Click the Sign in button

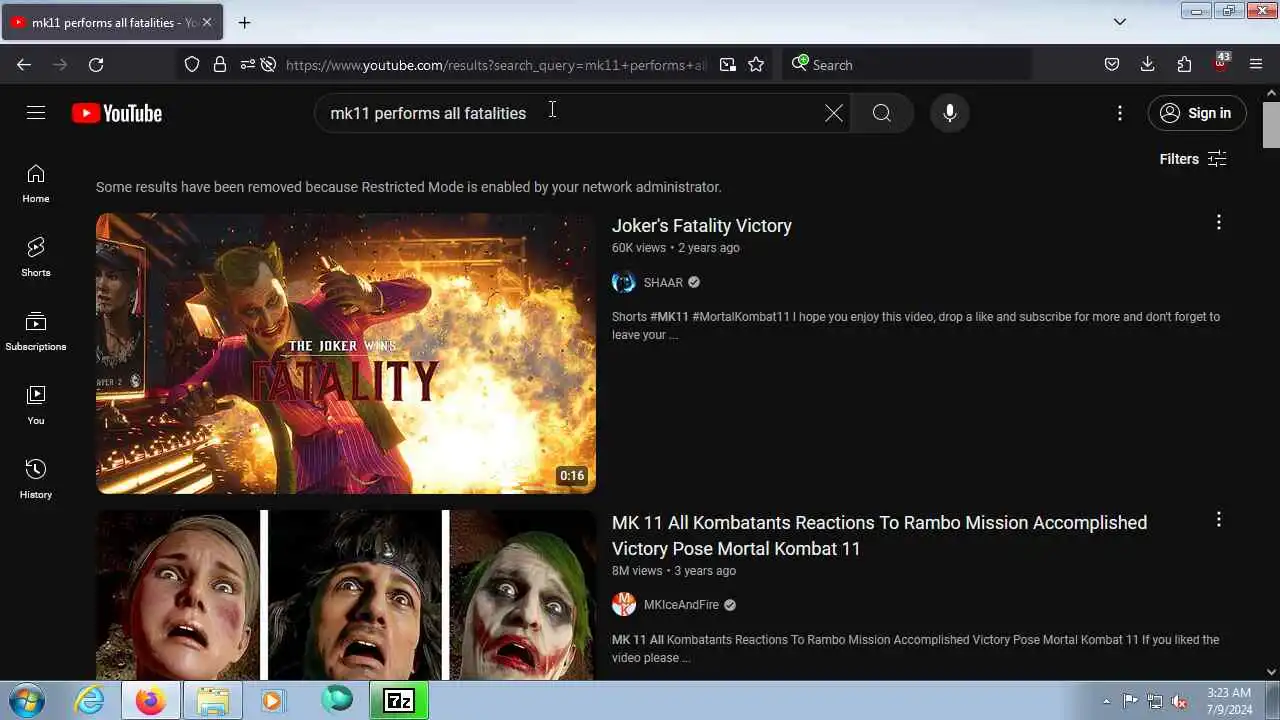coord(1197,113)
